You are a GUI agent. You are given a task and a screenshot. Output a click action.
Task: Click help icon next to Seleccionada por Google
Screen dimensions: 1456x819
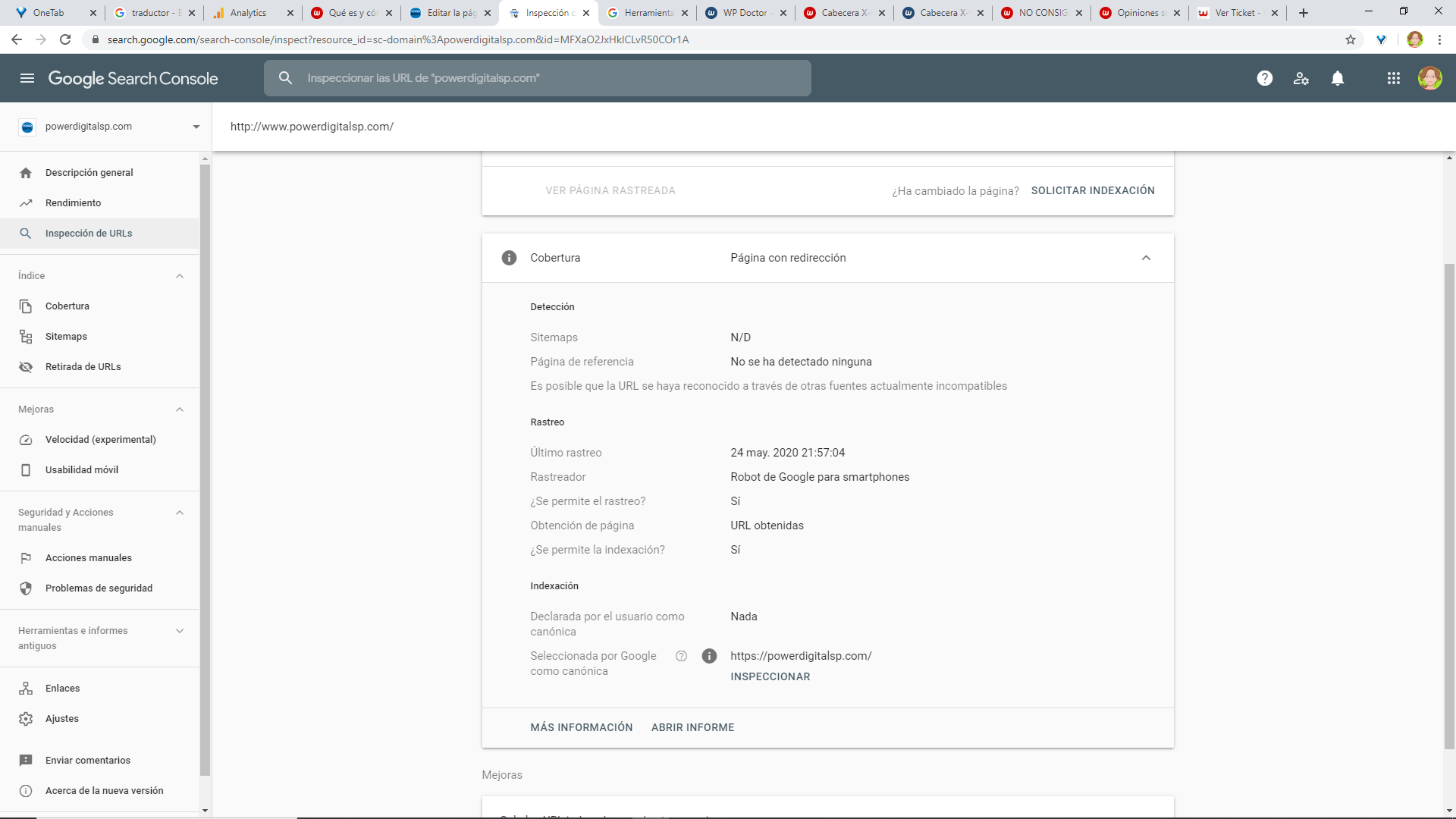coord(681,656)
